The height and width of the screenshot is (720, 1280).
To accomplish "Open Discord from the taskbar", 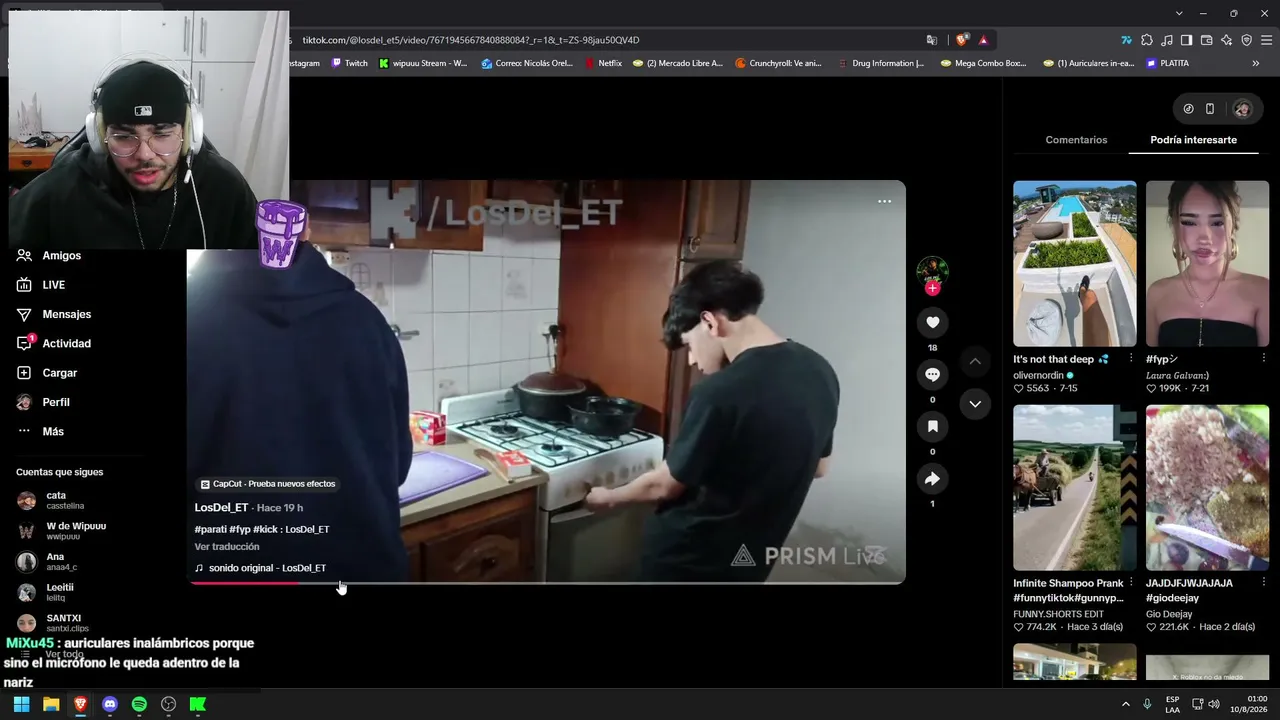I will pyautogui.click(x=110, y=704).
